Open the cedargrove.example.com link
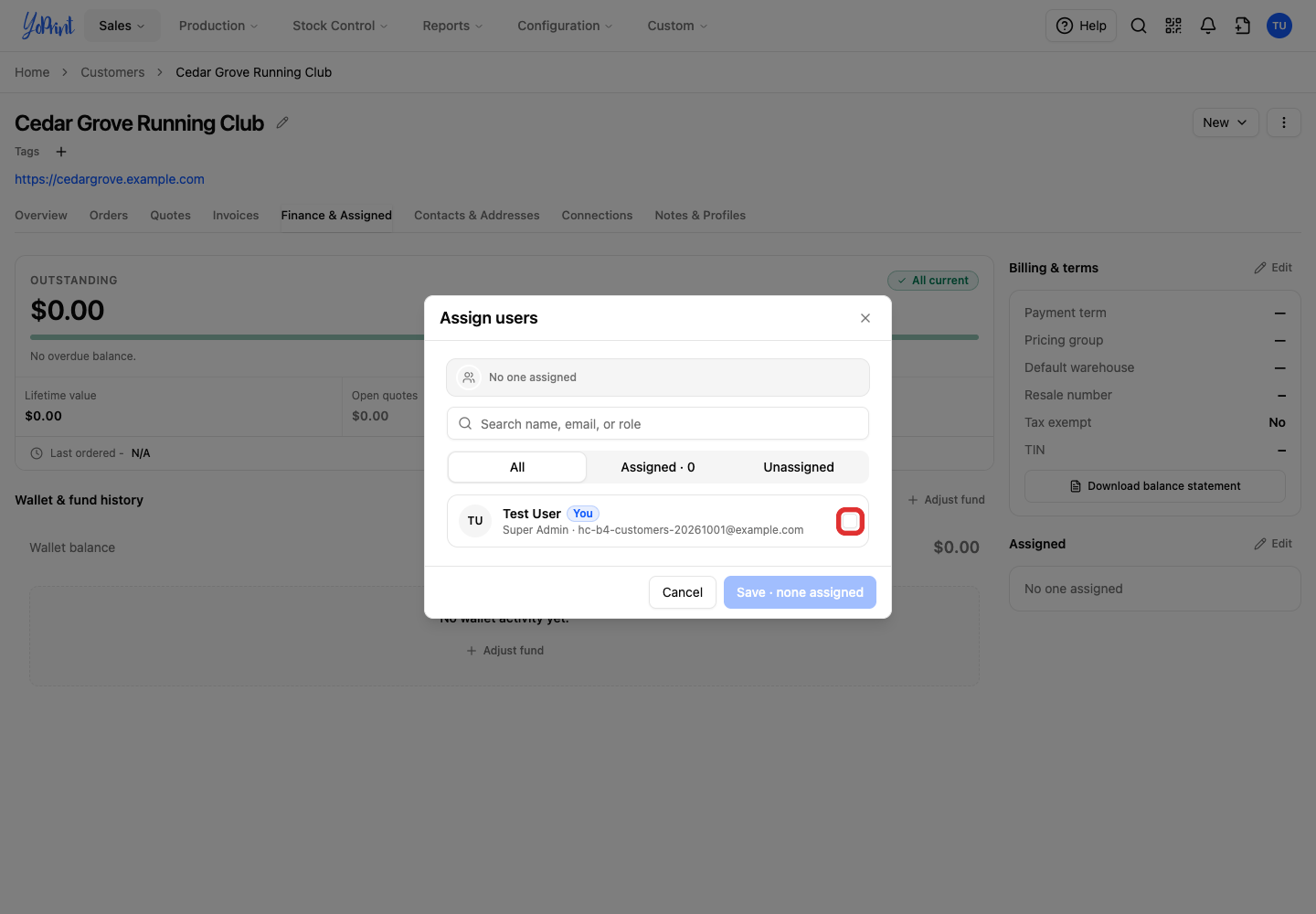This screenshot has width=1316, height=914. click(x=110, y=179)
